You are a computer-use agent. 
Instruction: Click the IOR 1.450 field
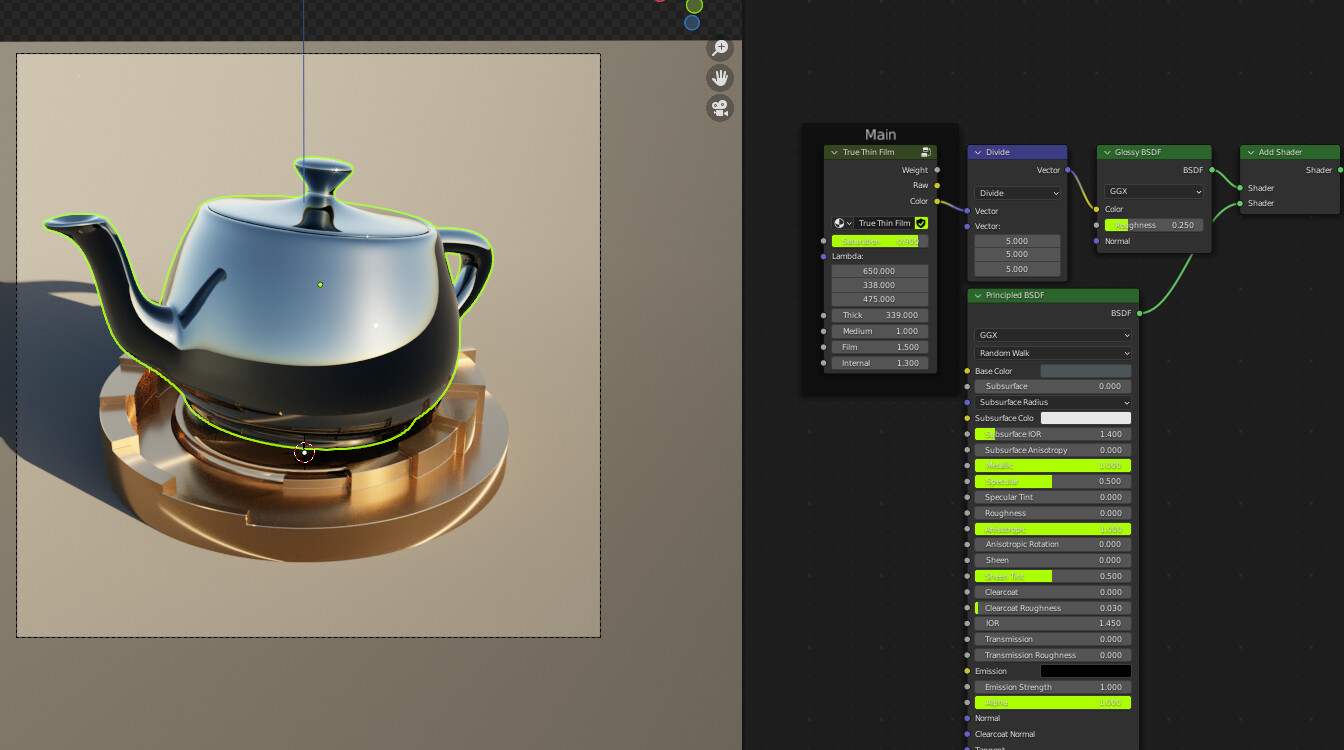pos(1053,623)
